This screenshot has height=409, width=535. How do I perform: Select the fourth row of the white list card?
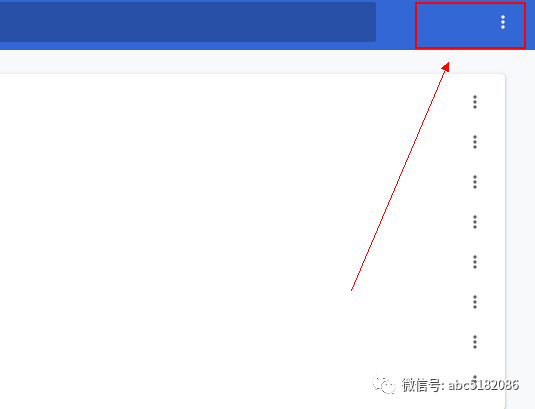[x=252, y=222]
